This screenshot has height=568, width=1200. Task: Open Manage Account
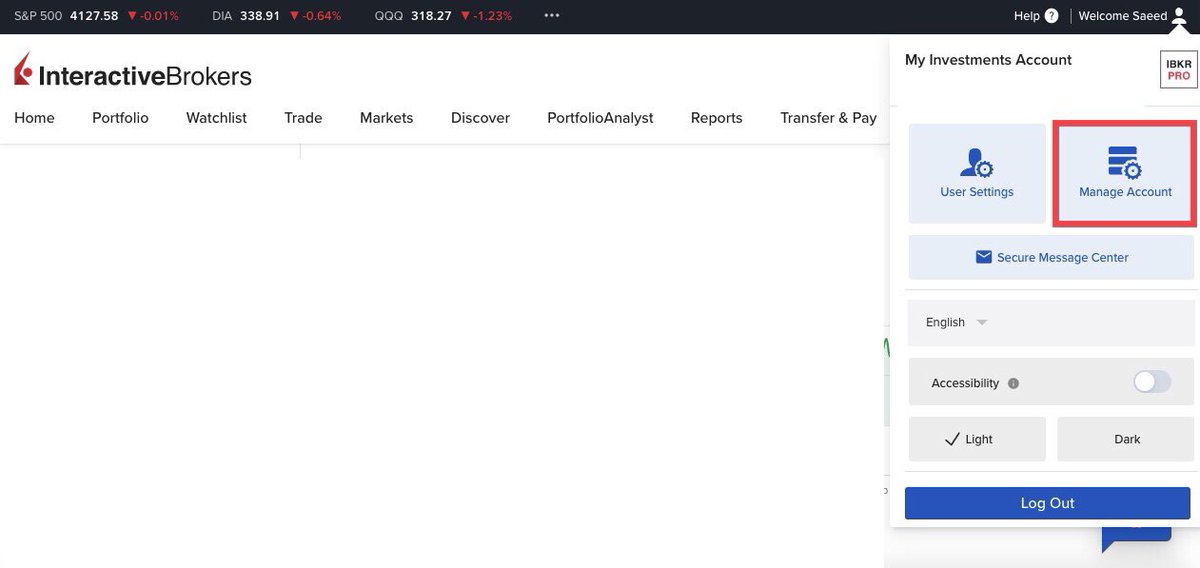(x=1125, y=173)
